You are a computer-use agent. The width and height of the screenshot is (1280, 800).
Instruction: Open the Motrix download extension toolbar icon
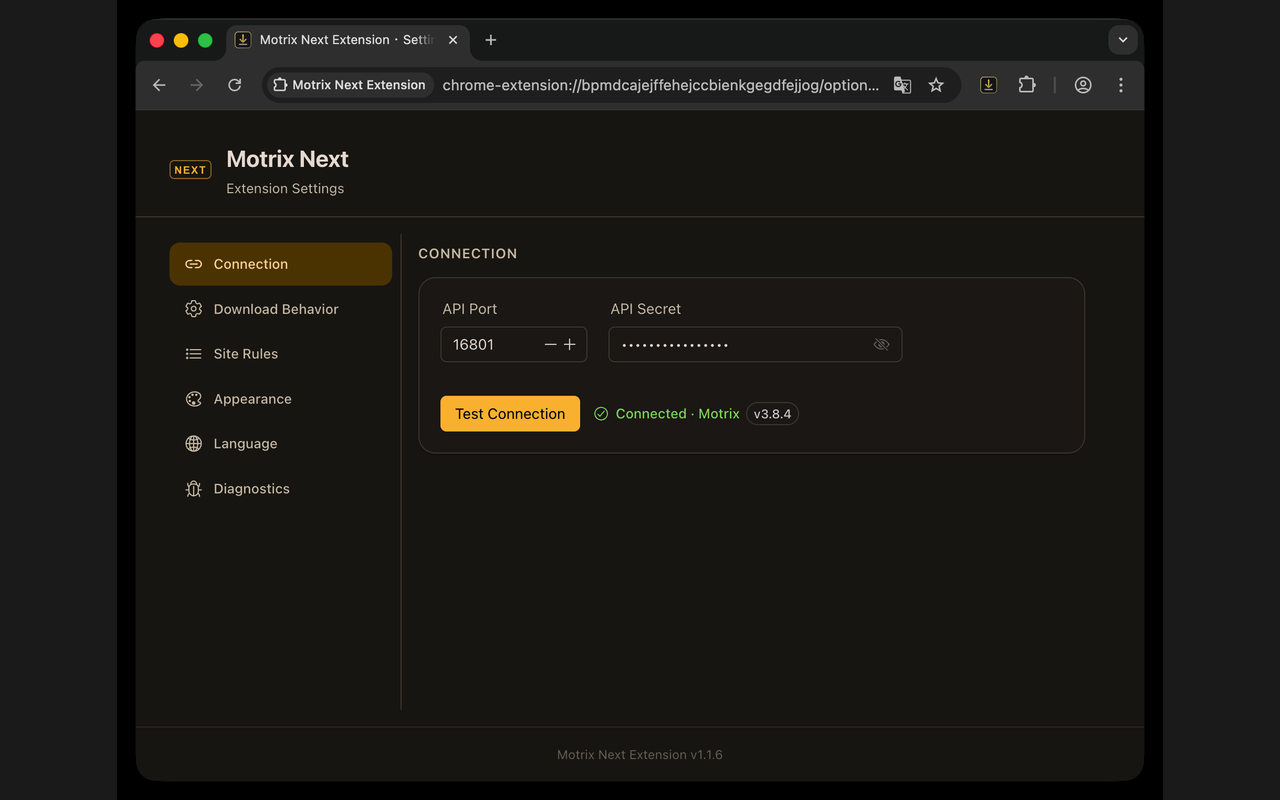988,85
